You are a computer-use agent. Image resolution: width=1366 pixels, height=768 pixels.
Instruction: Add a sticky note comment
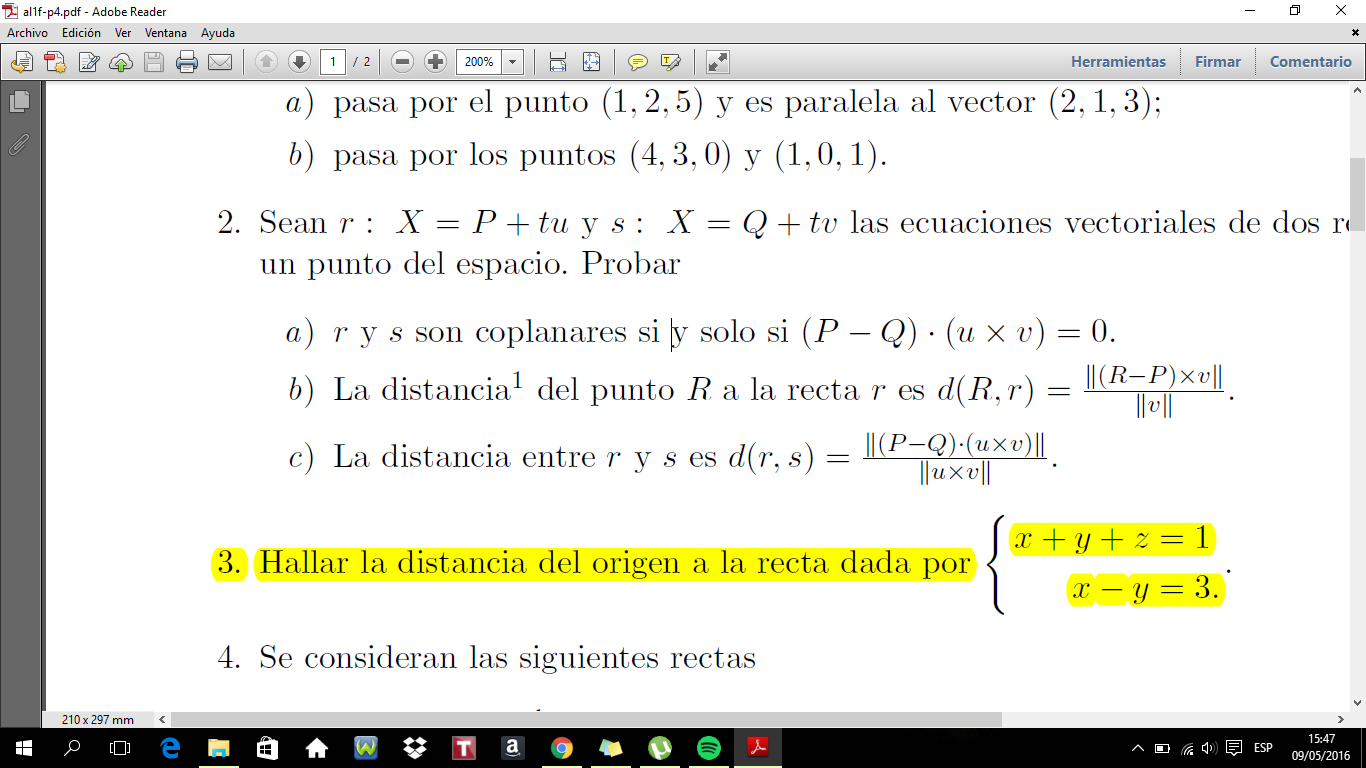(637, 62)
